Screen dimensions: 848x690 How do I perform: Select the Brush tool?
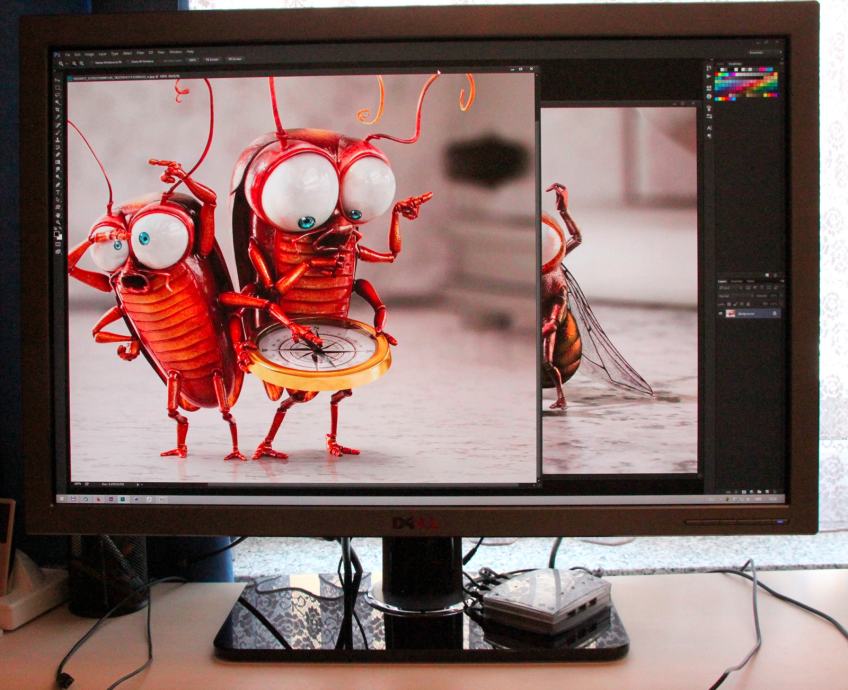pos(57,132)
